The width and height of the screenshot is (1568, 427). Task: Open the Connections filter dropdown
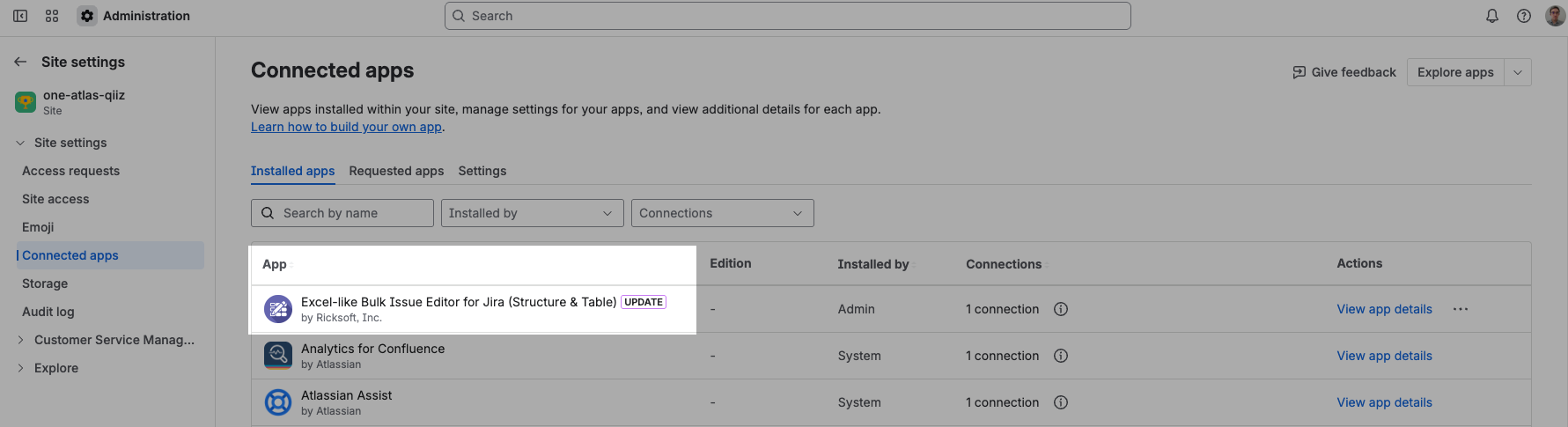(x=722, y=213)
